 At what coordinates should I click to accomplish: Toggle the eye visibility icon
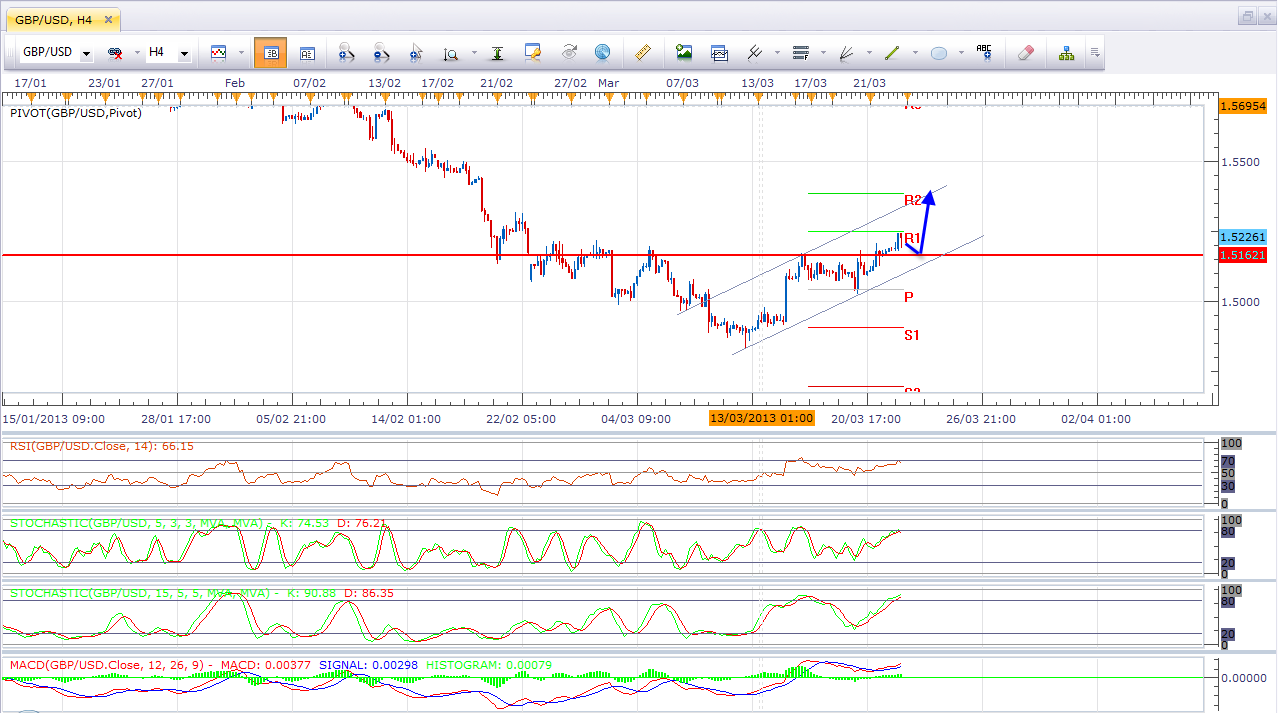click(x=569, y=52)
